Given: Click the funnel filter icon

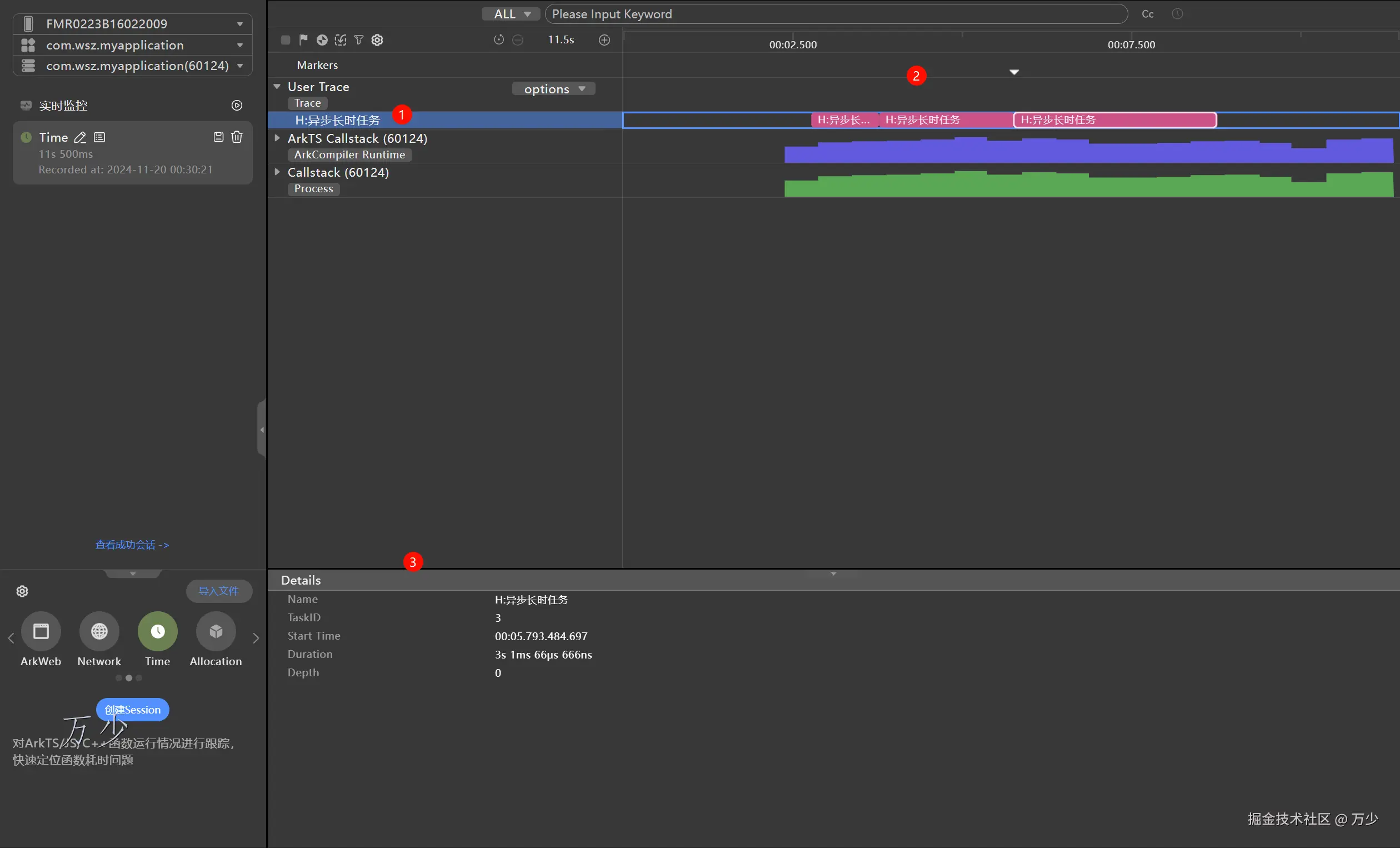Looking at the screenshot, I should click(x=358, y=40).
